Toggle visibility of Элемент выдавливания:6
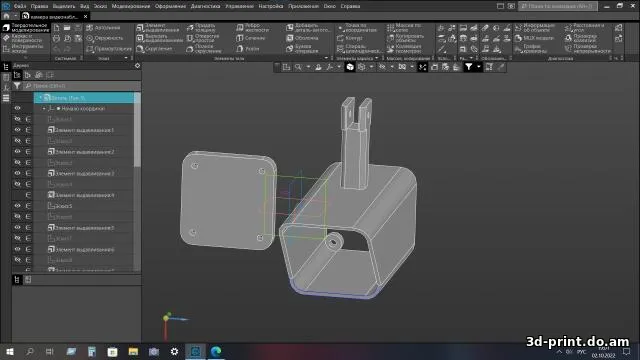 tap(18, 249)
